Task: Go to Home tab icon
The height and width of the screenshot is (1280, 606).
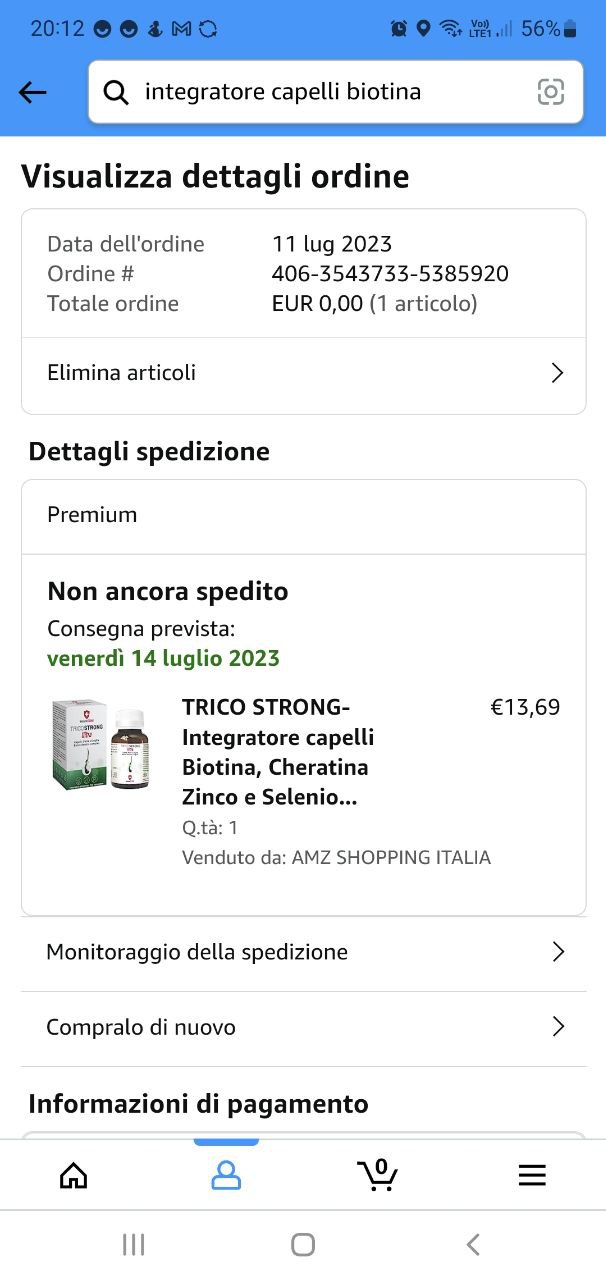Action: click(x=74, y=1176)
